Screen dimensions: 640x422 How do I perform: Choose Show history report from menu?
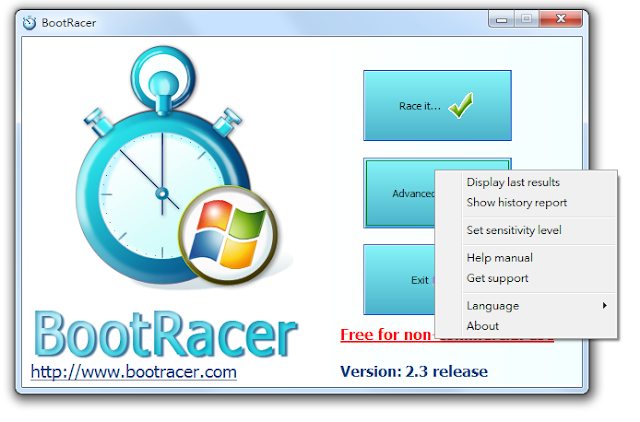click(x=526, y=202)
